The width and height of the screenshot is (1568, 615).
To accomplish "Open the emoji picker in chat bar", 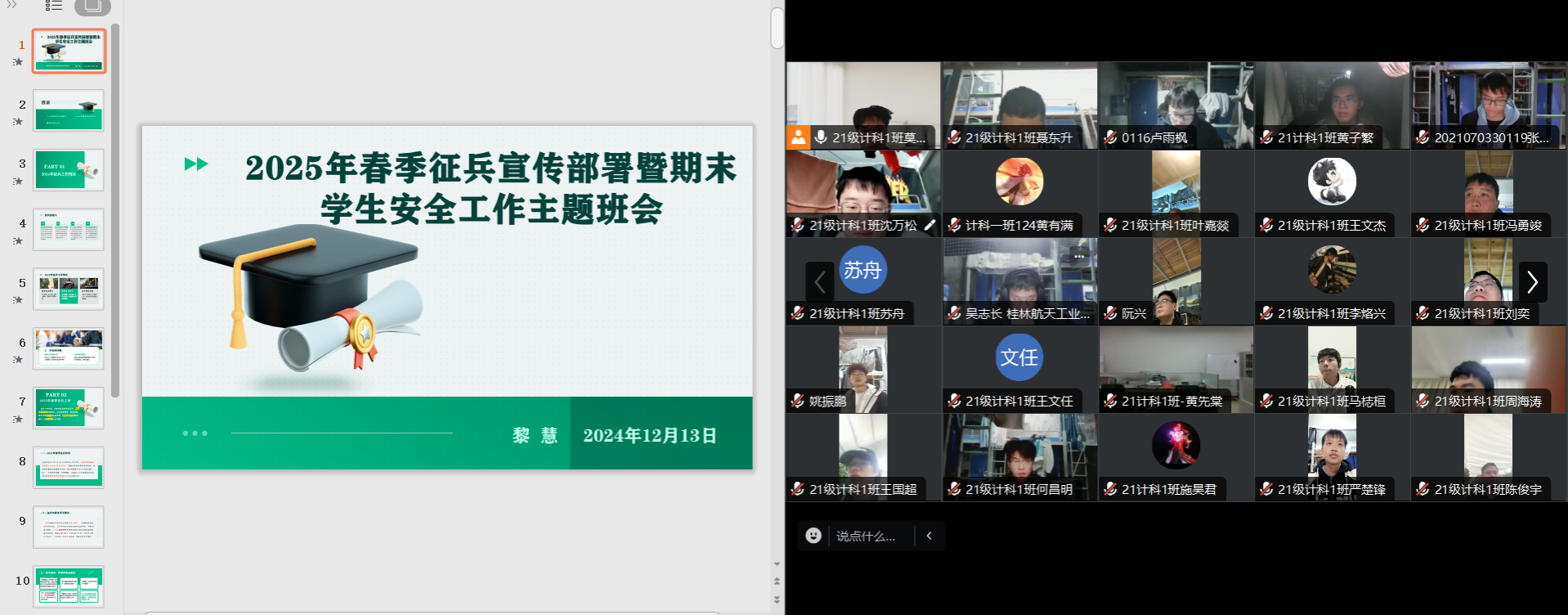I will click(x=813, y=536).
